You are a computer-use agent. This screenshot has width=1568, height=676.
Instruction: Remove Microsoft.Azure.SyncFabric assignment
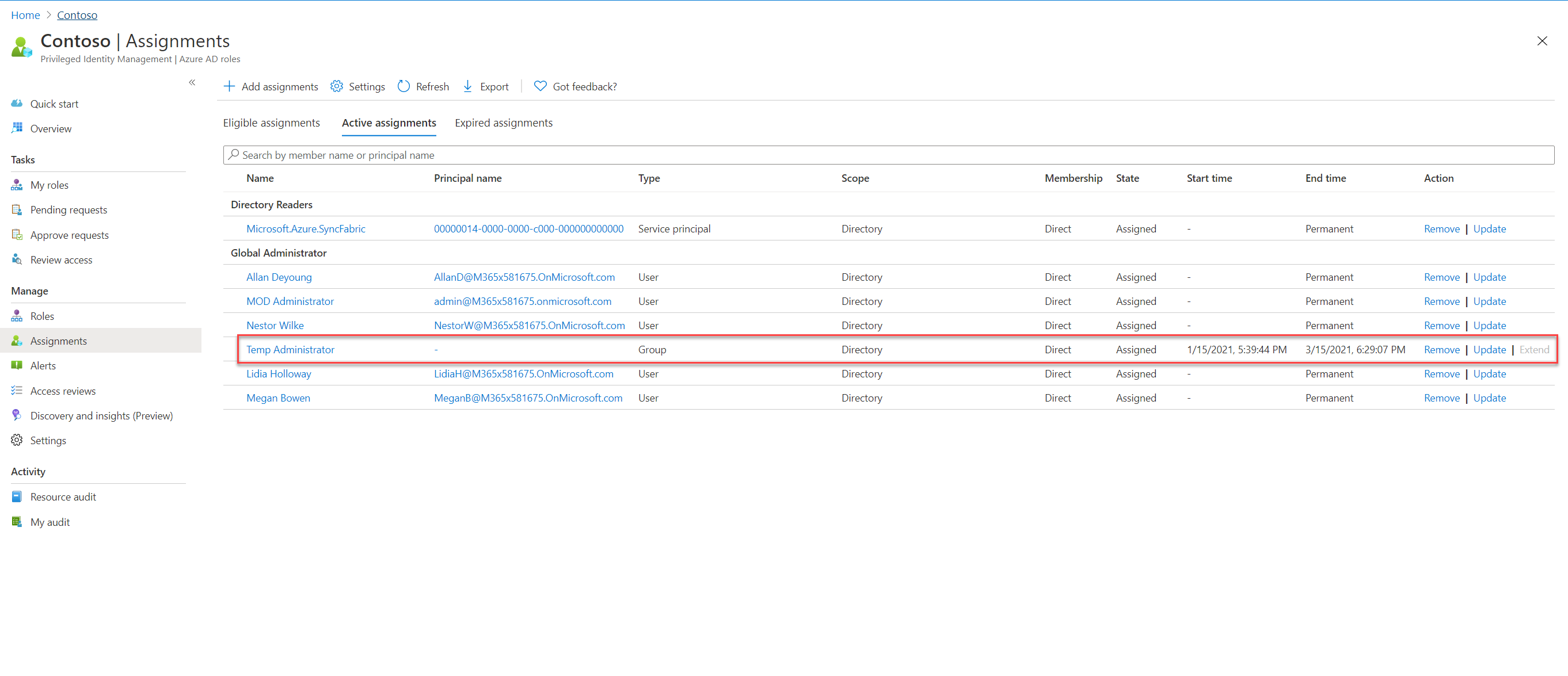tap(1442, 228)
